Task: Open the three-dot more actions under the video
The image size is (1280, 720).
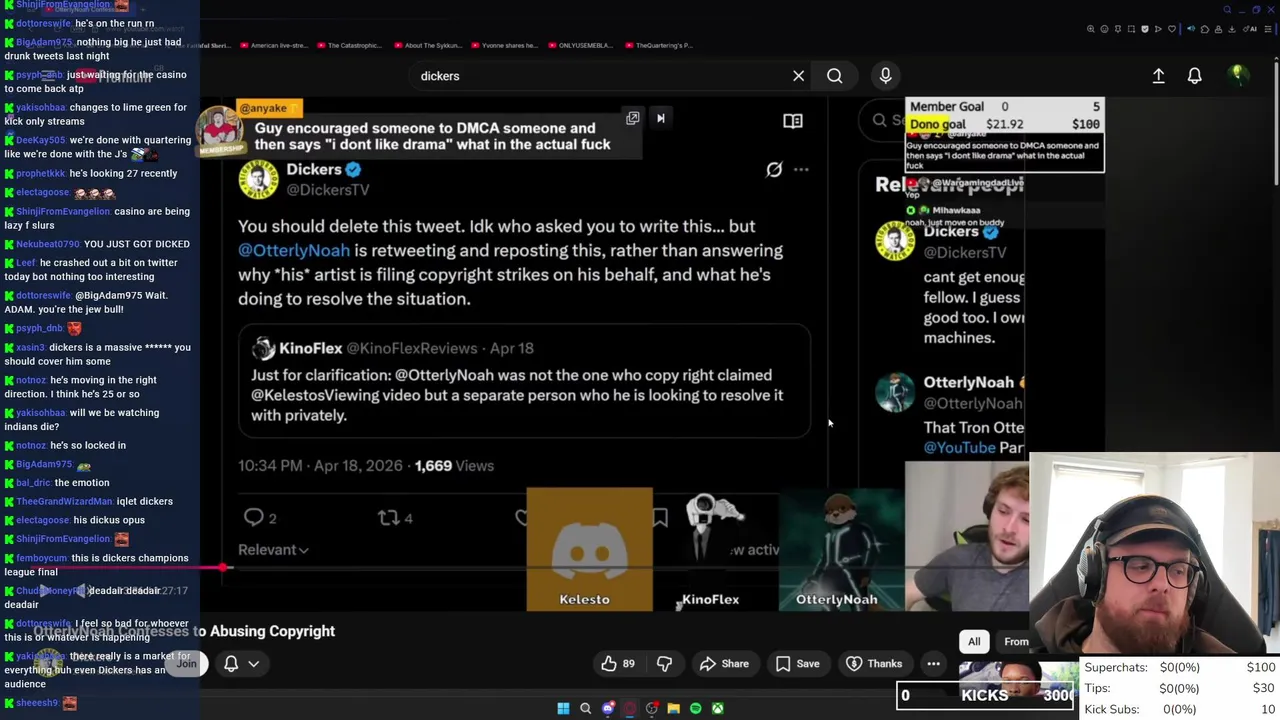Action: (933, 663)
